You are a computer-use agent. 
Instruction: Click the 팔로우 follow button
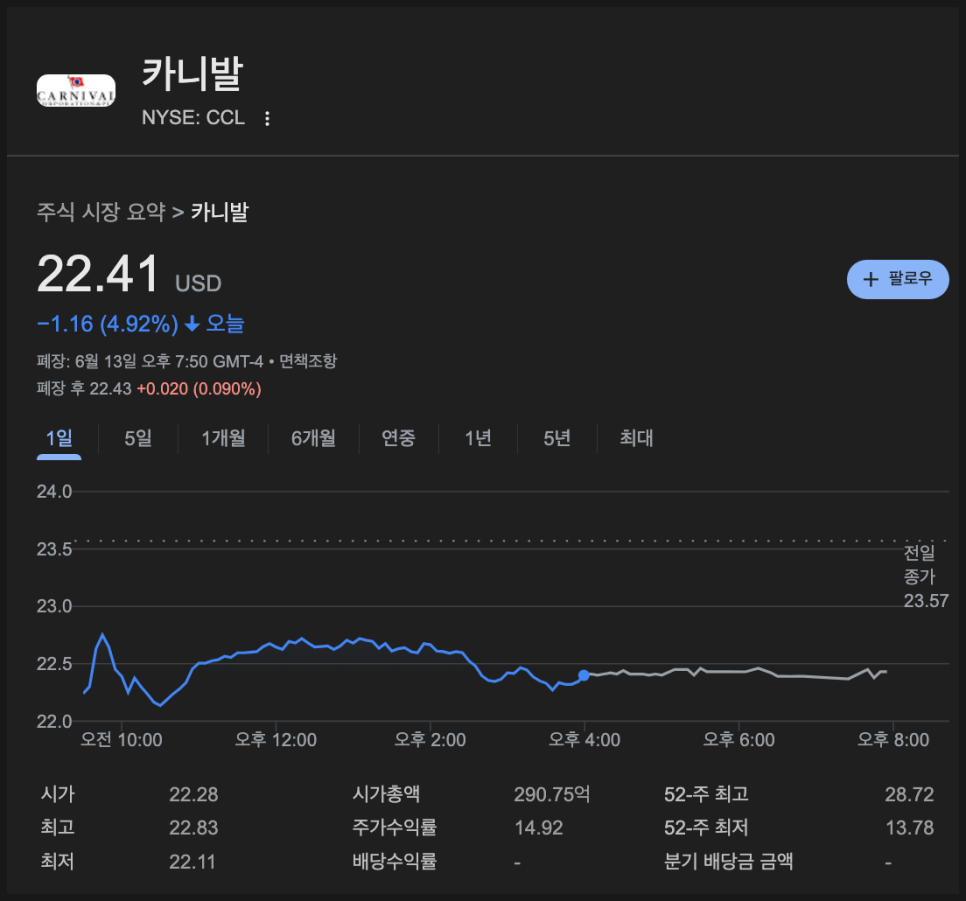click(x=898, y=279)
